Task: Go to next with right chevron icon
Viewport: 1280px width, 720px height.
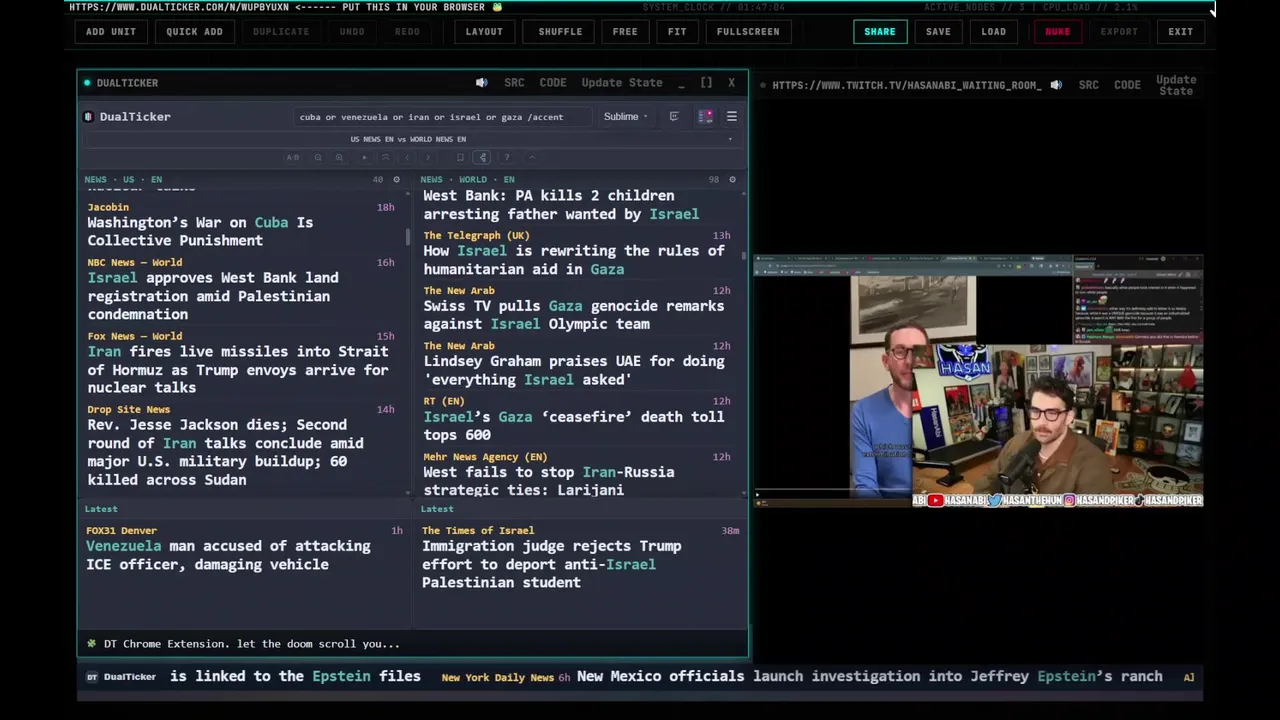Action: coord(427,157)
